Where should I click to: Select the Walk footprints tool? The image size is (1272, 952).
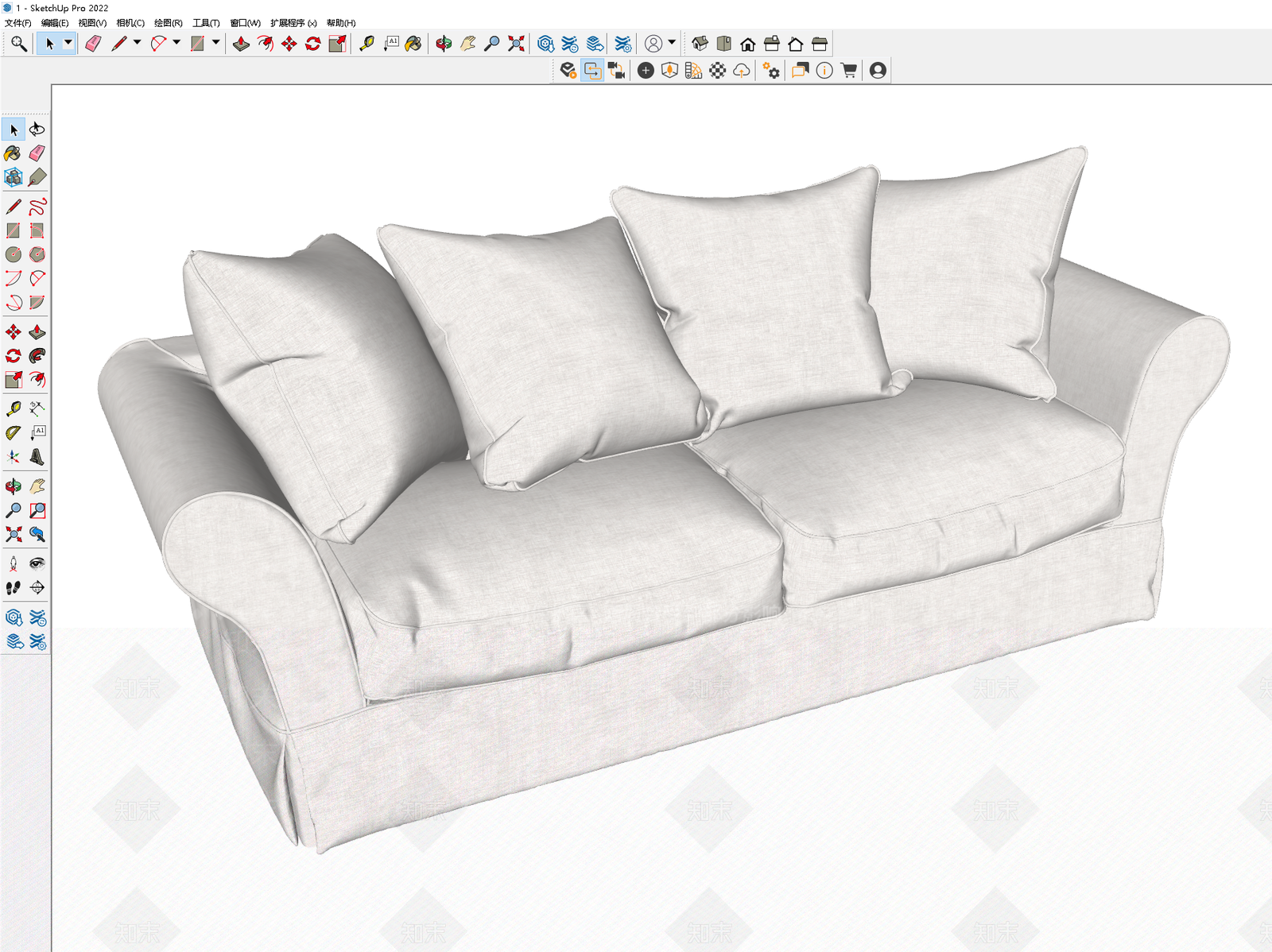click(x=13, y=587)
